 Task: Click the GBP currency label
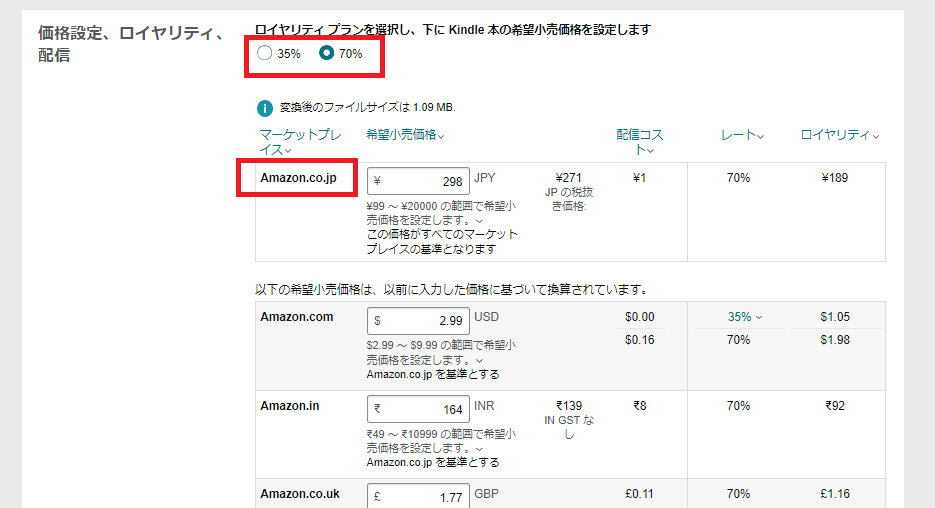pos(487,494)
